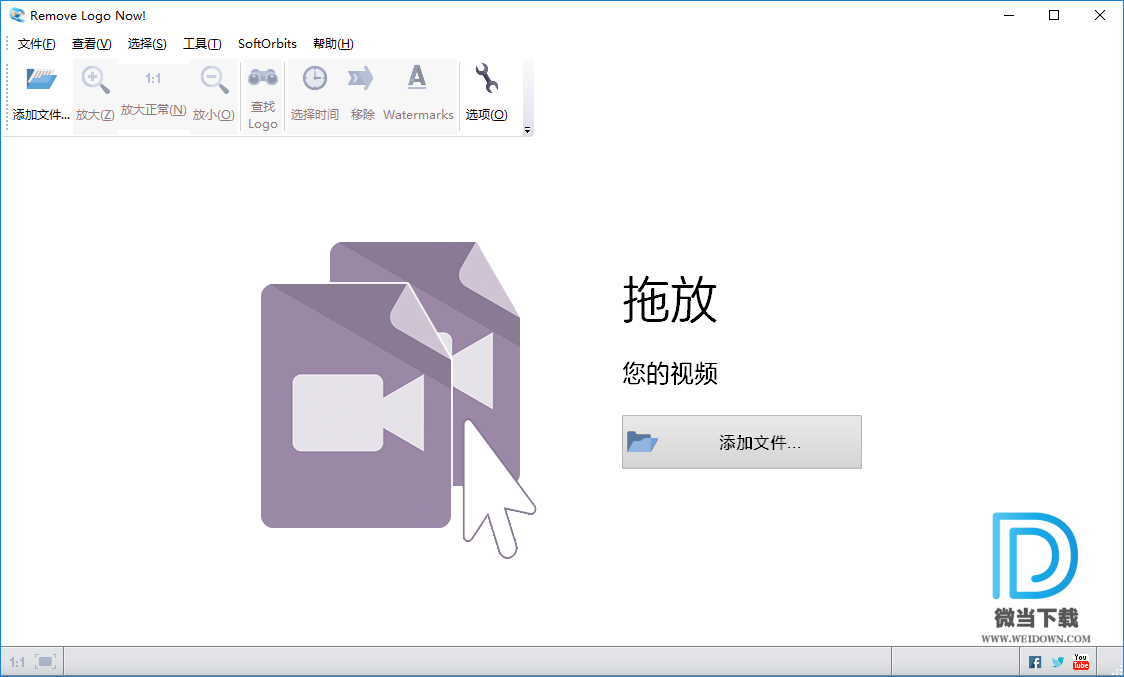Open the 帮助(H) menu
Screen dimensions: 1124x677
(x=333, y=44)
